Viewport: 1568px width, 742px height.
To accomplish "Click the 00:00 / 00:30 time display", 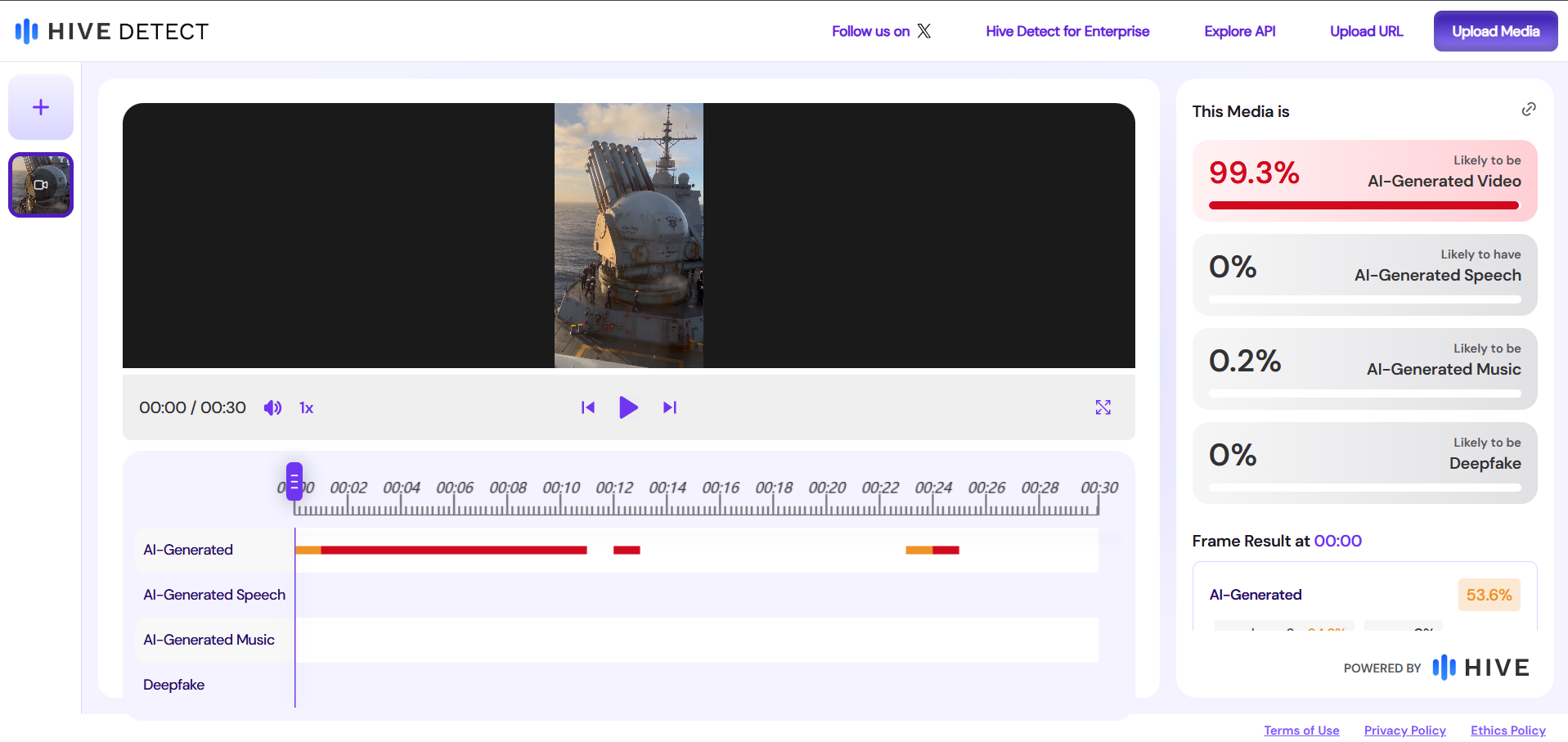I will 192,407.
